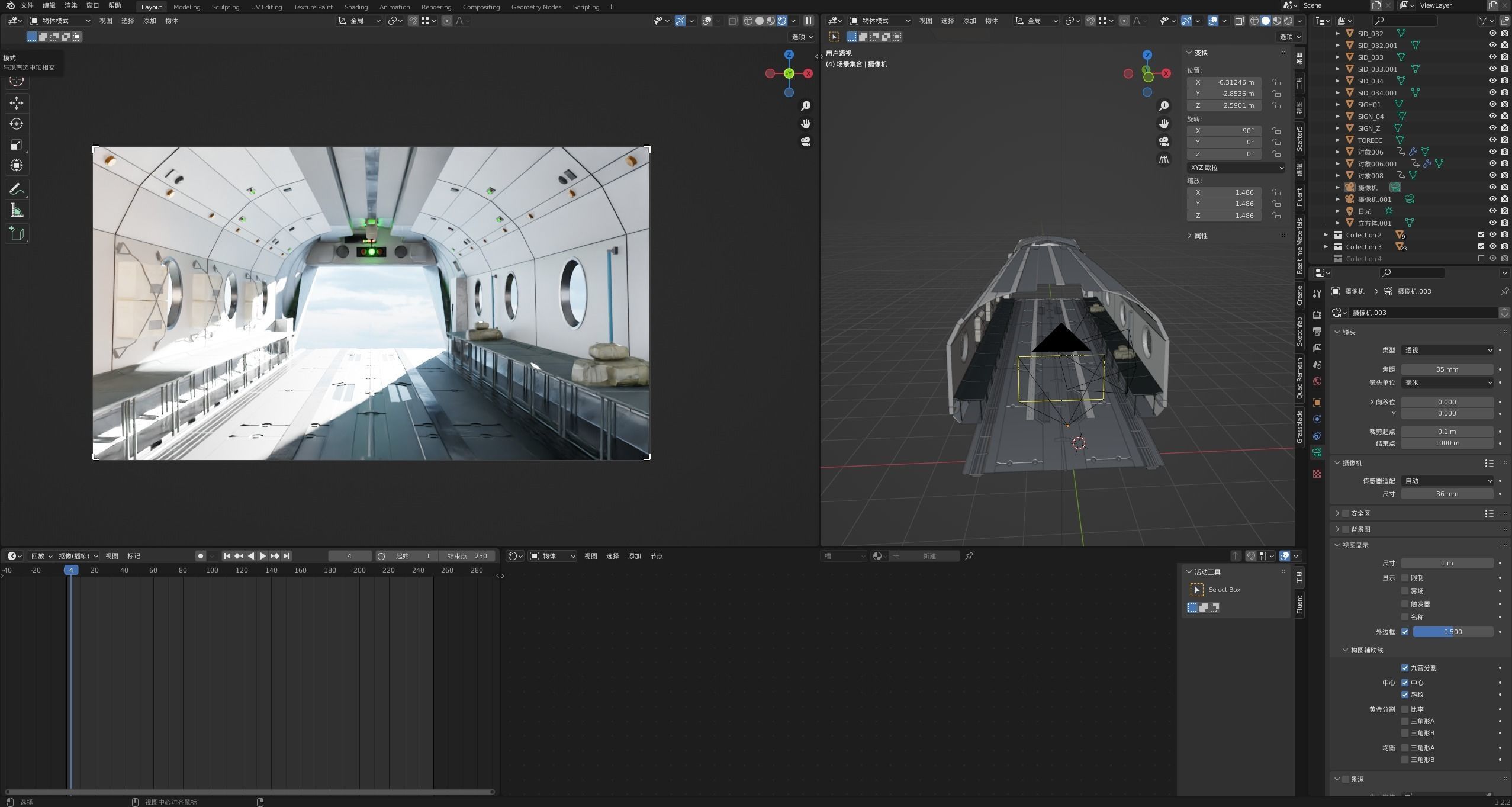Disable render of 日光 via camera icon
Screen dimensions: 1512x807
1504,211
